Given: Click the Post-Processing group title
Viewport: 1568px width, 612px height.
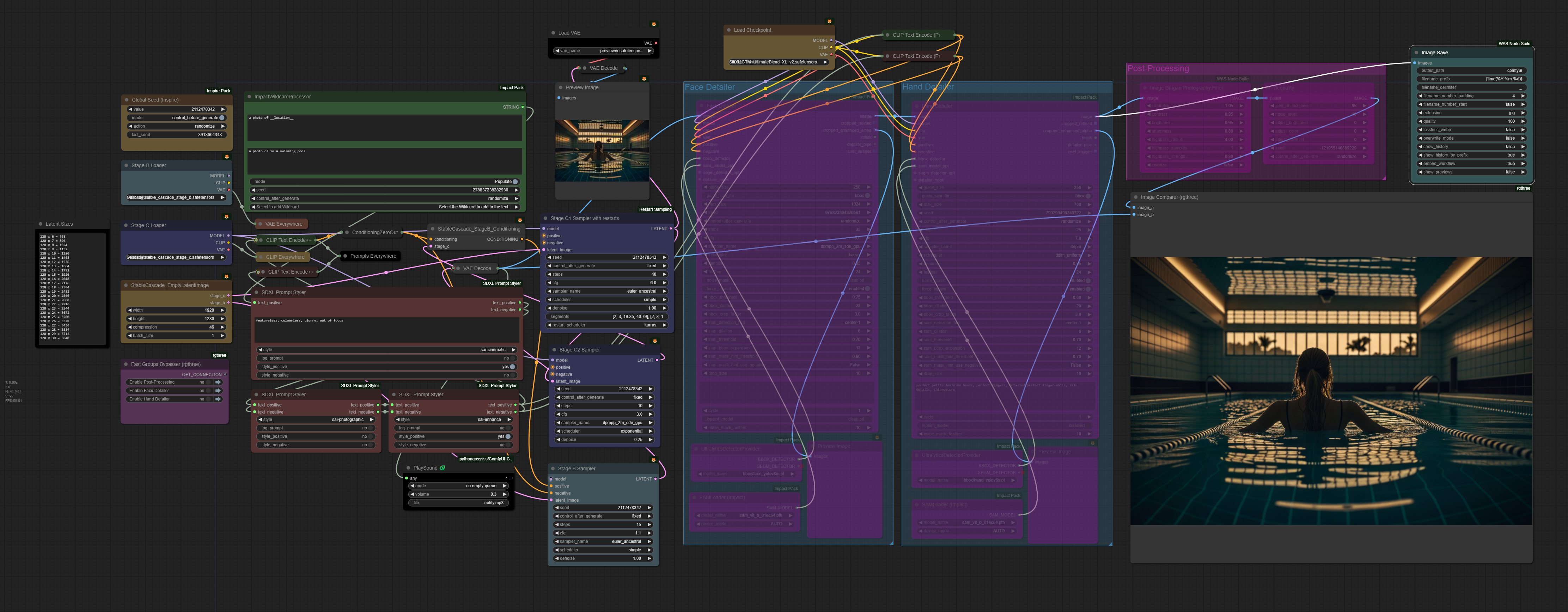Looking at the screenshot, I should (1158, 69).
